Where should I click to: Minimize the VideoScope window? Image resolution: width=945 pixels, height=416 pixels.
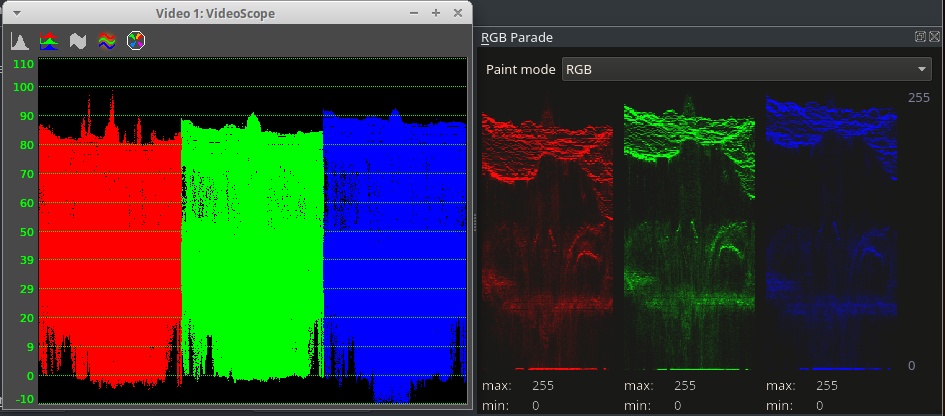click(x=415, y=13)
